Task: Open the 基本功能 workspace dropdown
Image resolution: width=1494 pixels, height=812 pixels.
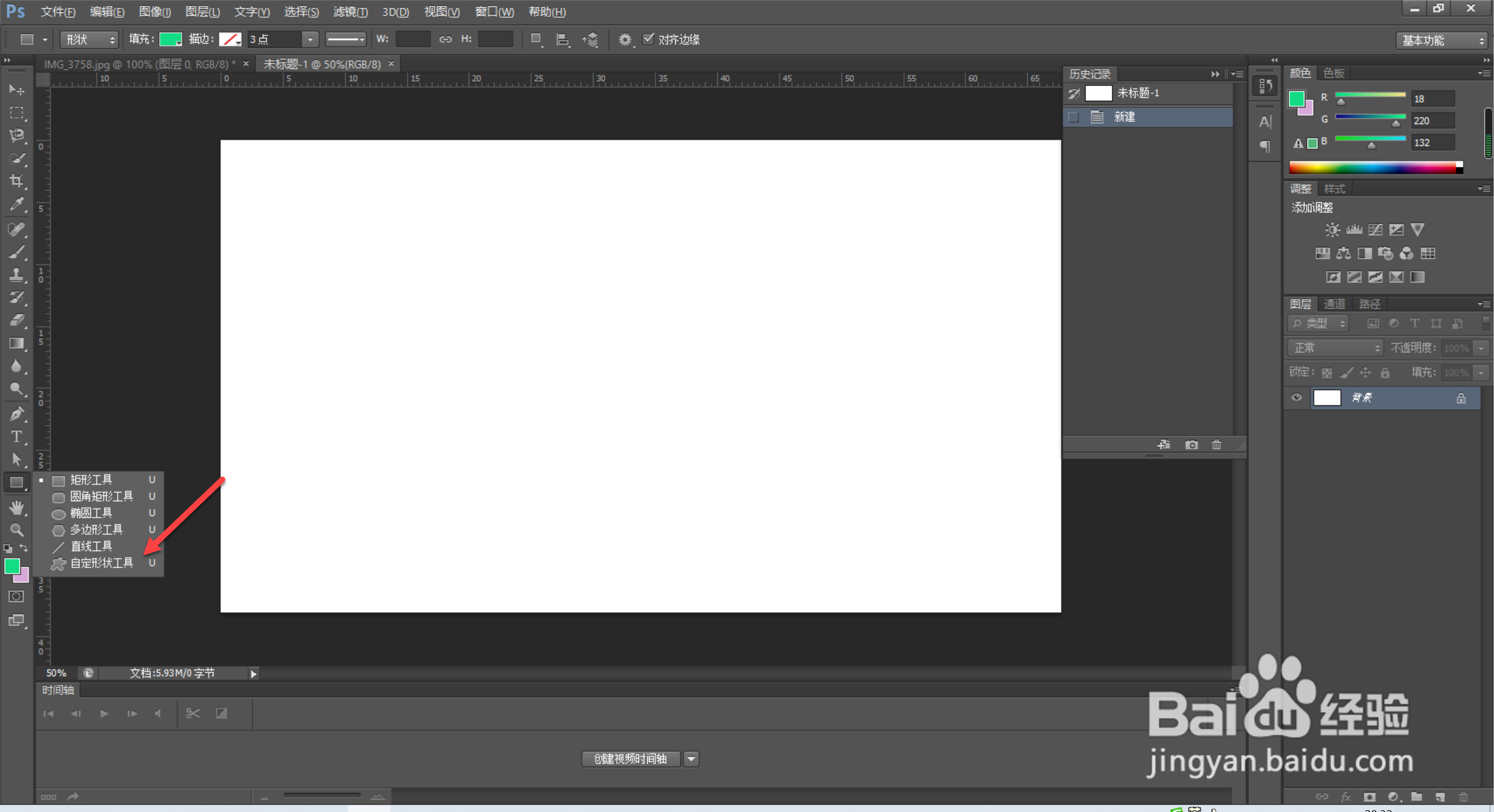Action: click(x=1443, y=40)
